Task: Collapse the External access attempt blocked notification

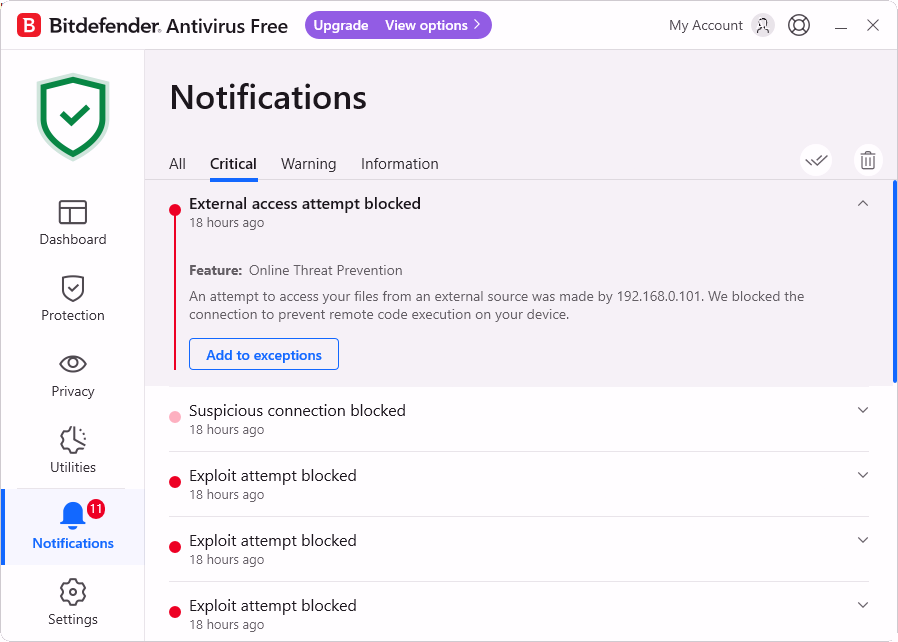Action: [862, 203]
